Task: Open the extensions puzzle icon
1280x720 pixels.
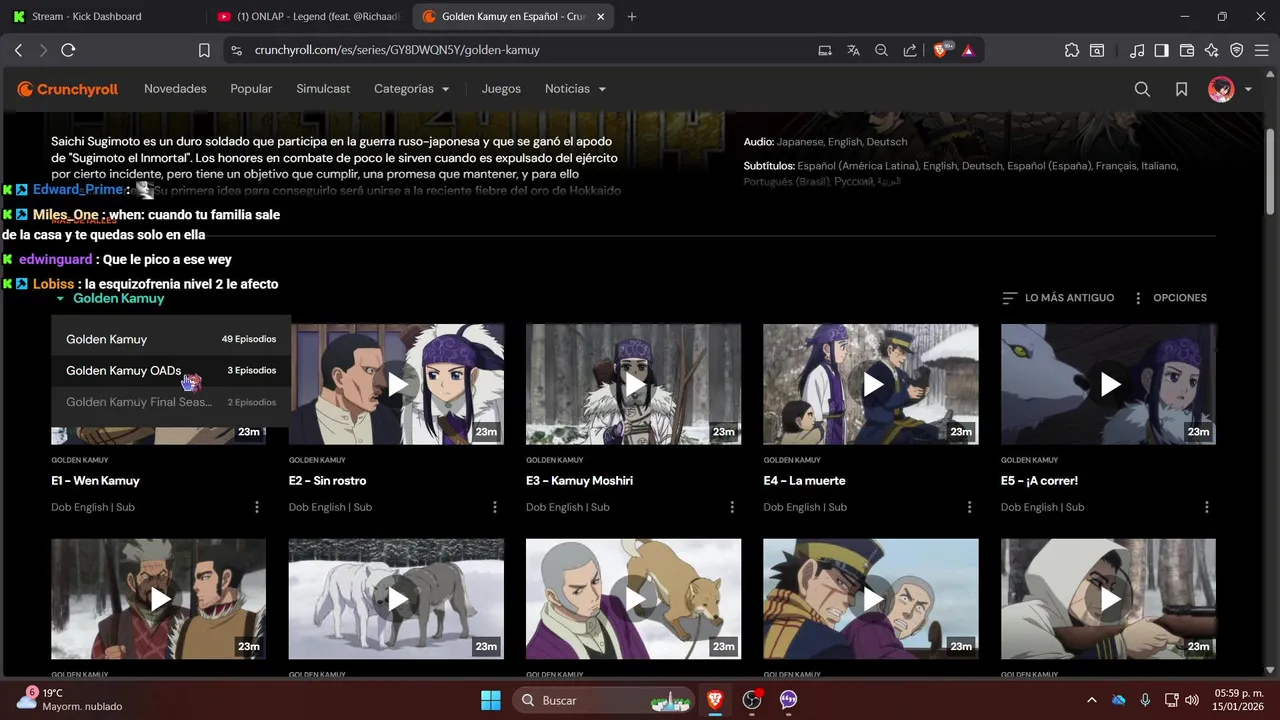Action: (x=1072, y=50)
